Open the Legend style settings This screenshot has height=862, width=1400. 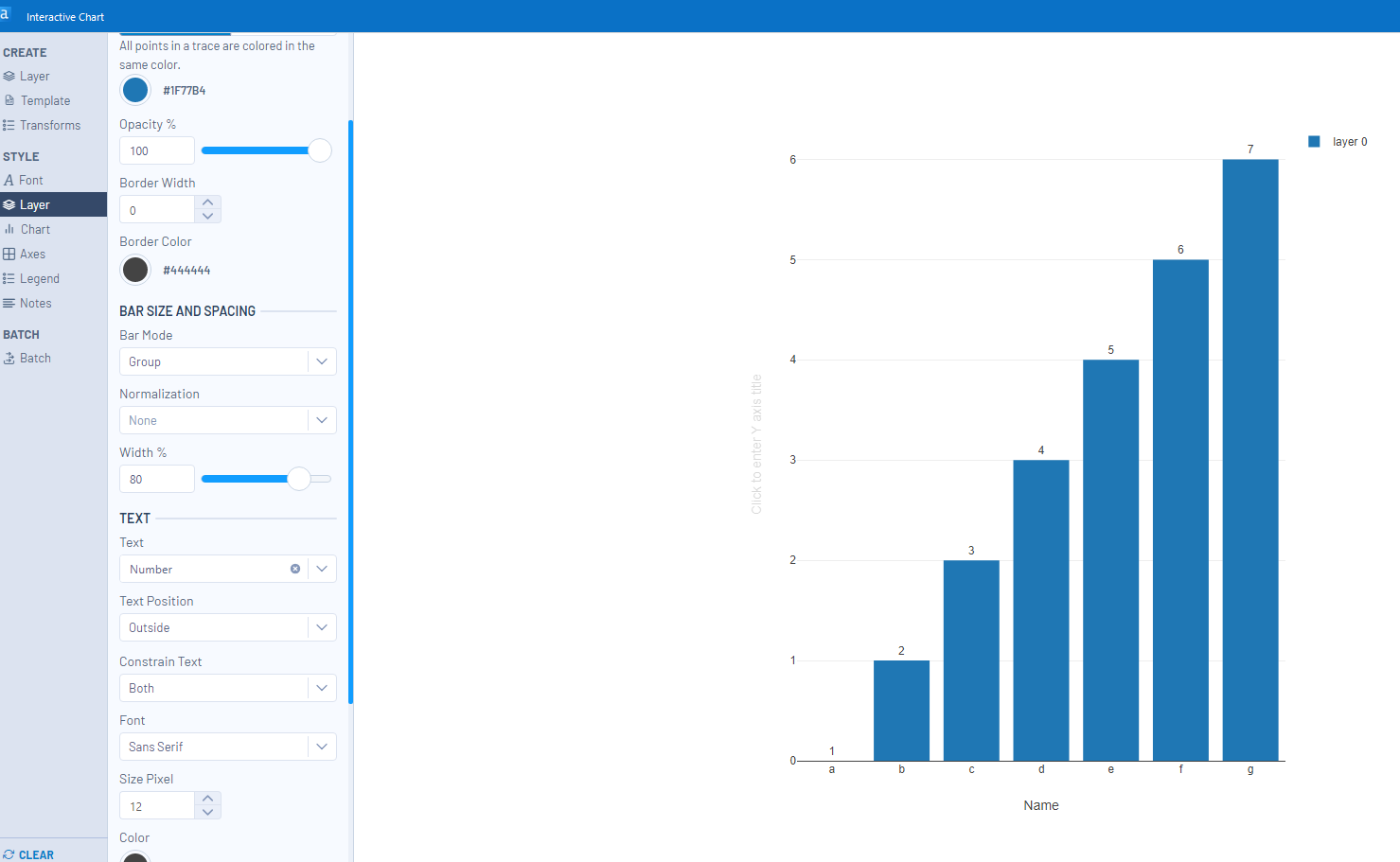[38, 278]
